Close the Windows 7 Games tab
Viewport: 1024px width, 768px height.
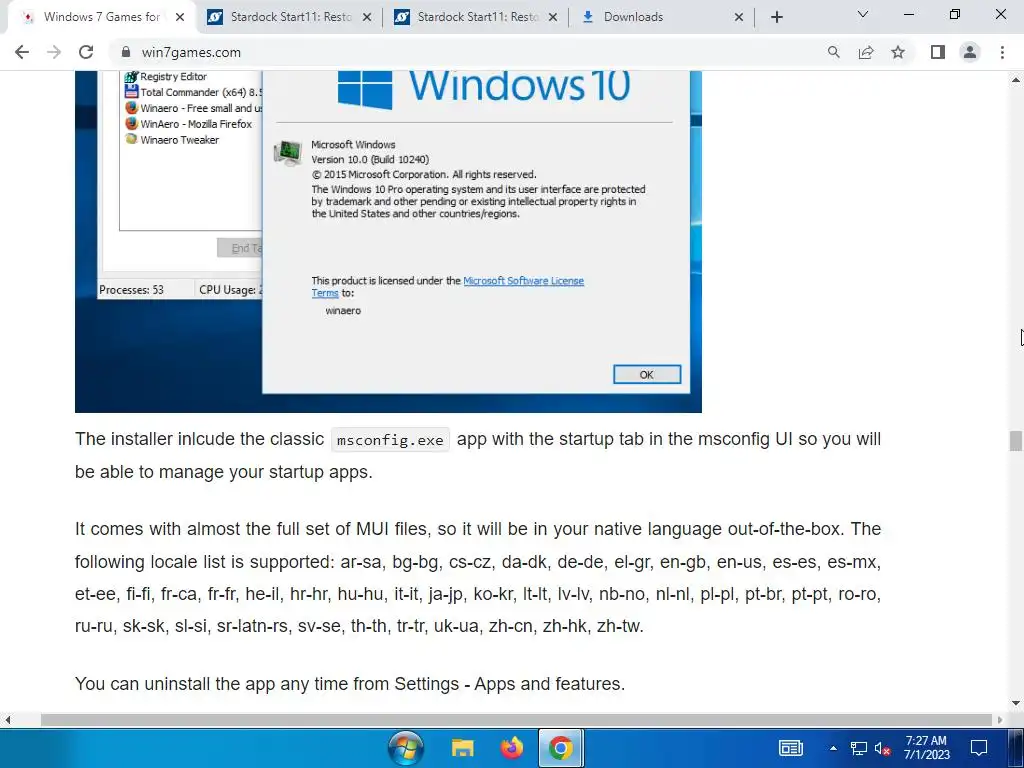(180, 17)
